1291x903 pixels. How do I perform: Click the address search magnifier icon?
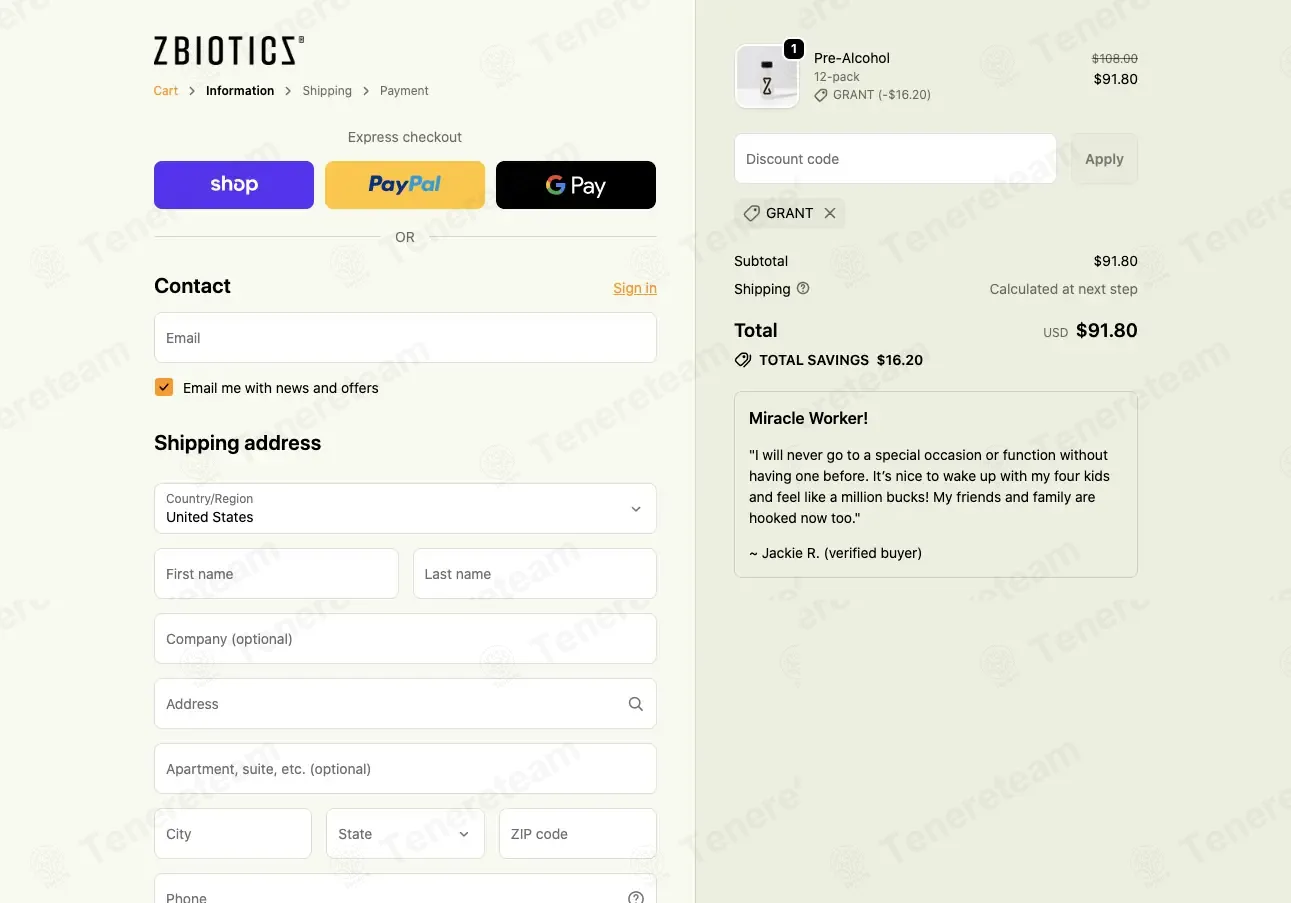pyautogui.click(x=636, y=704)
